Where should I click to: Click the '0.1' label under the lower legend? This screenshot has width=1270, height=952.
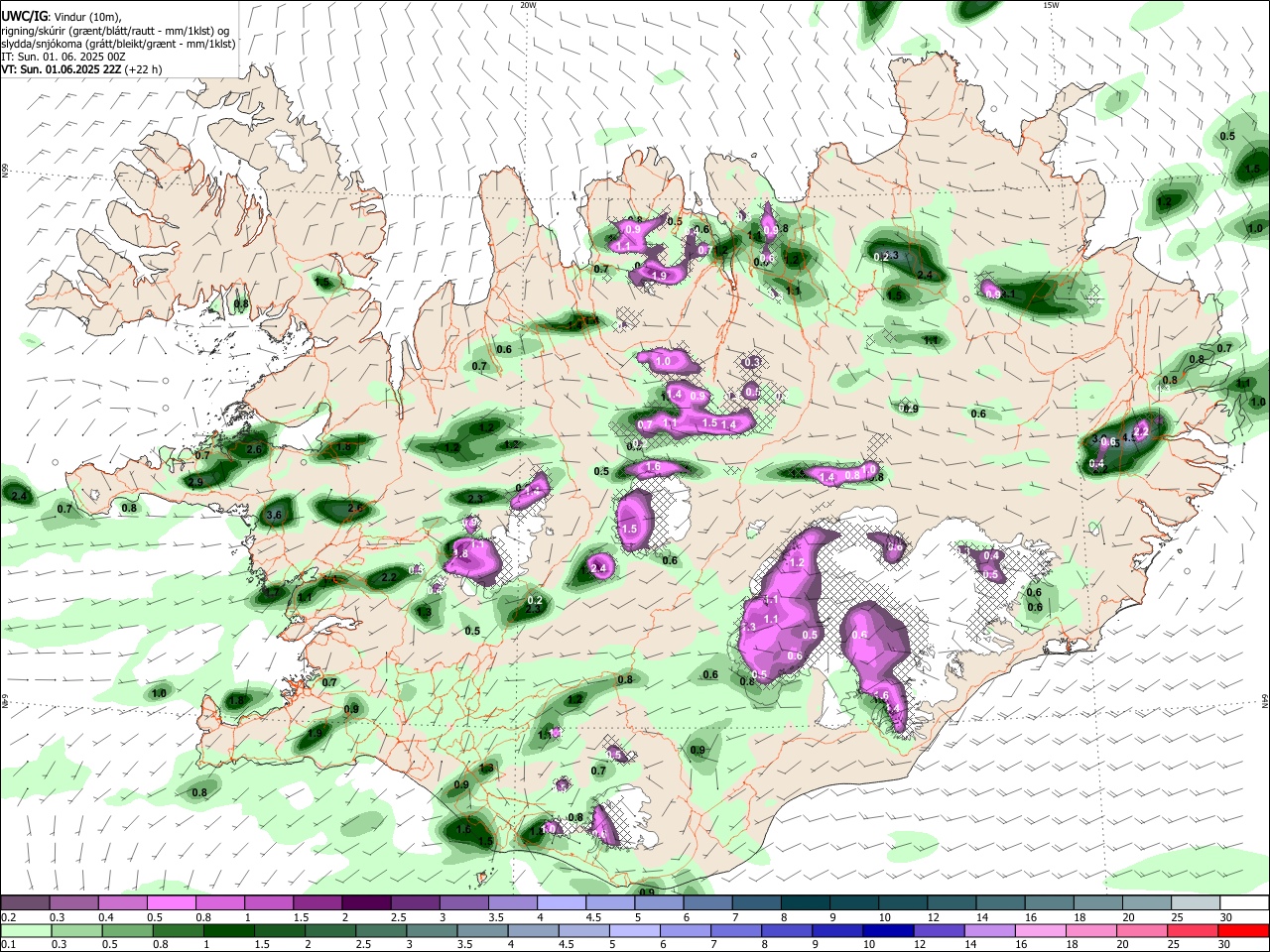8,945
